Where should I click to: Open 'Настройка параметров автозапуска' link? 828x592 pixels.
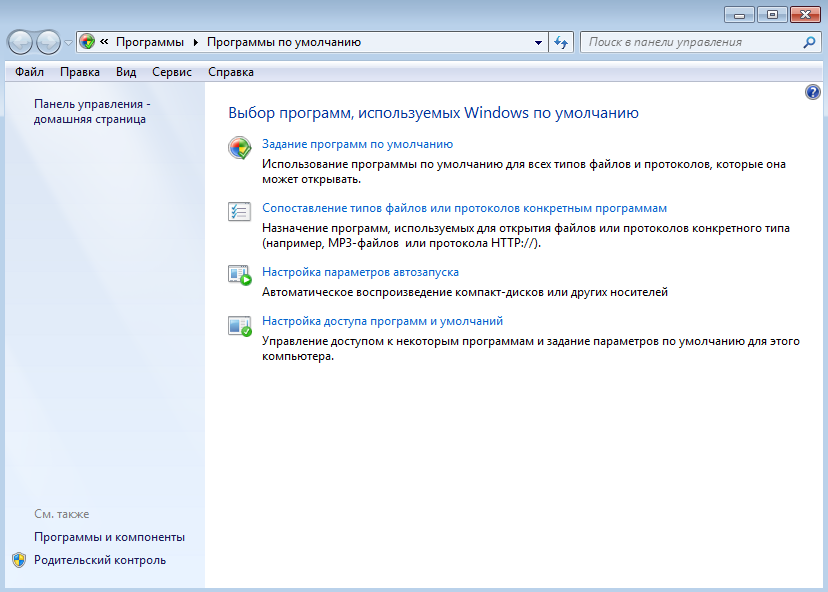point(361,272)
